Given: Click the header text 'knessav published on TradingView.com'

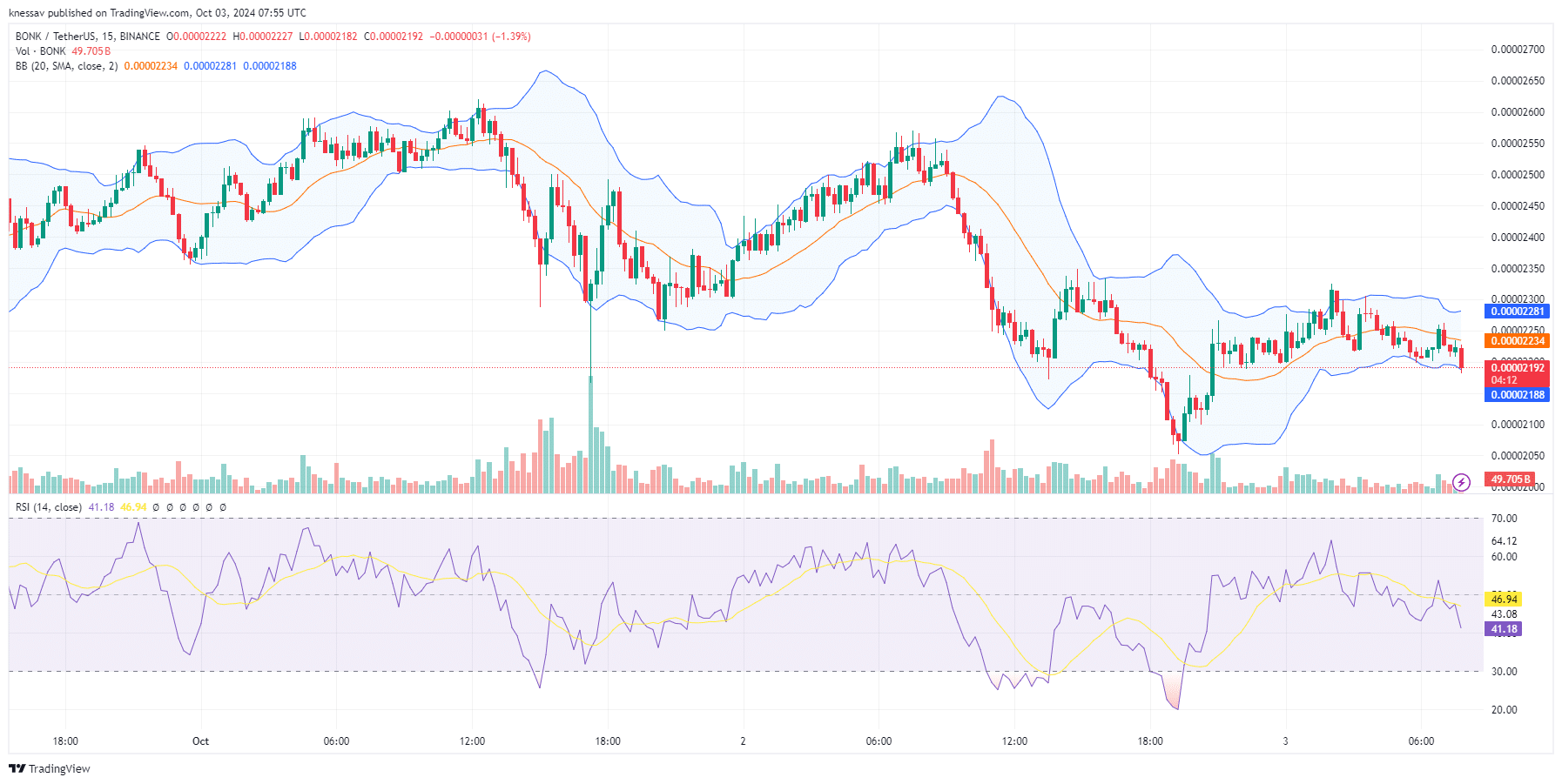Looking at the screenshot, I should click(x=99, y=13).
